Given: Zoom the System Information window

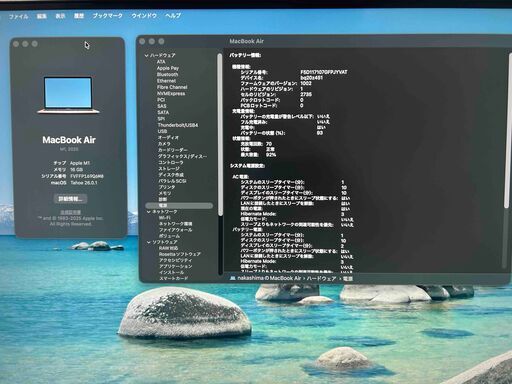Looking at the screenshot, I should (x=162, y=41).
